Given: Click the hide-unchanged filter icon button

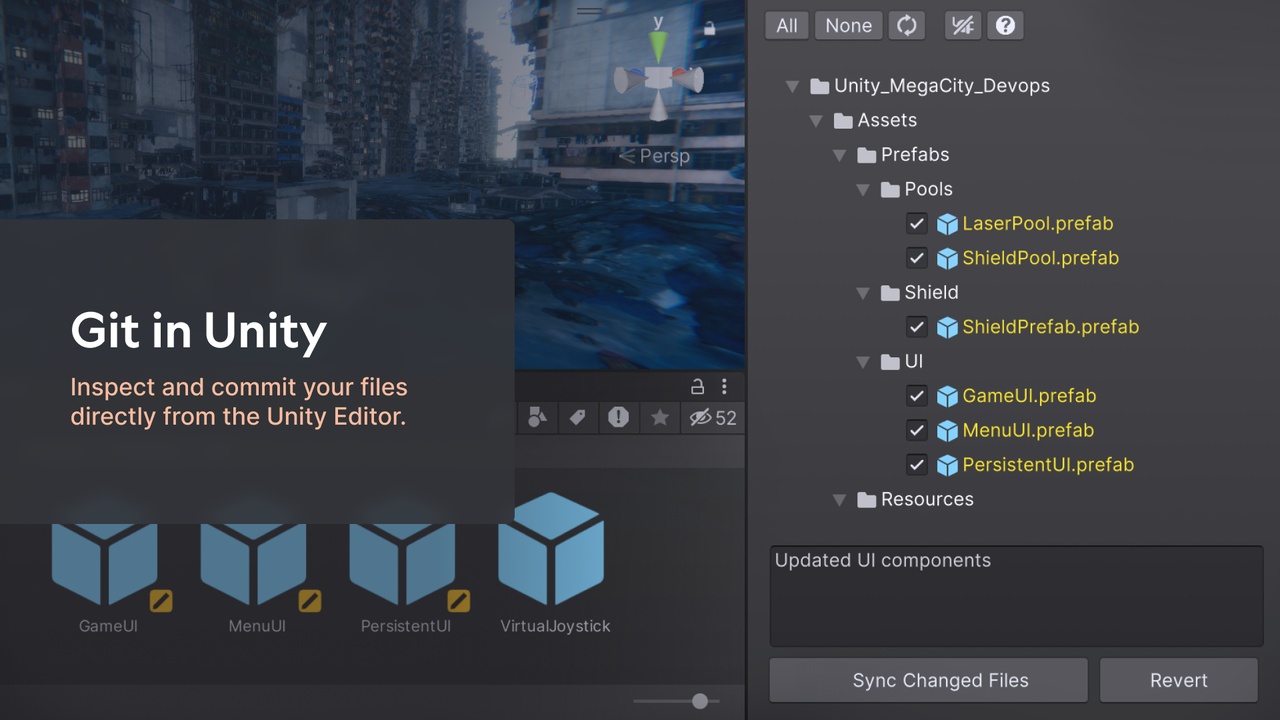Looking at the screenshot, I should (962, 25).
